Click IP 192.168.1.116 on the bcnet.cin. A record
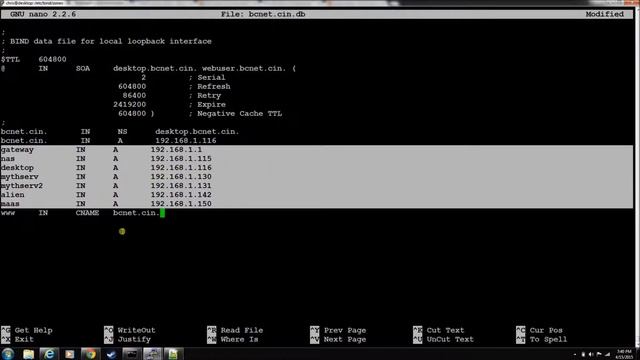Screen dimensions: 640x360 point(186,141)
